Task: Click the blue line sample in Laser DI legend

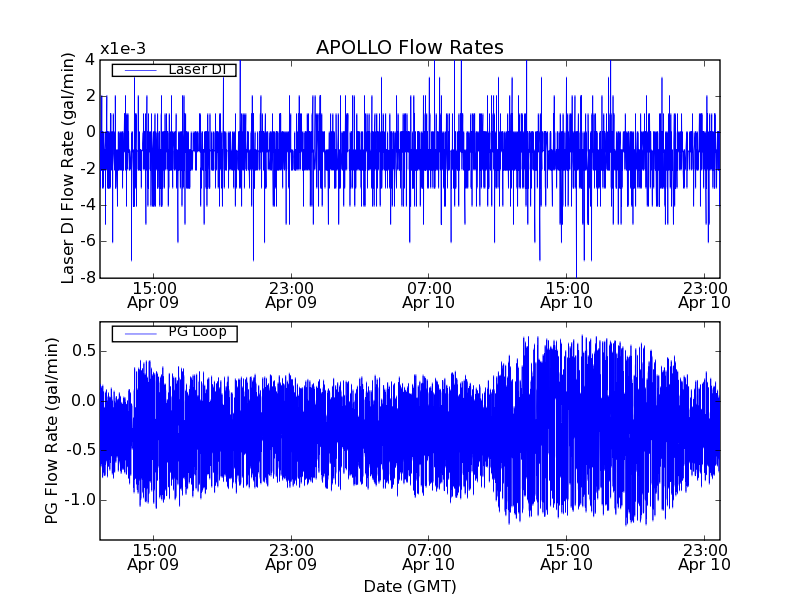Action: pyautogui.click(x=140, y=70)
